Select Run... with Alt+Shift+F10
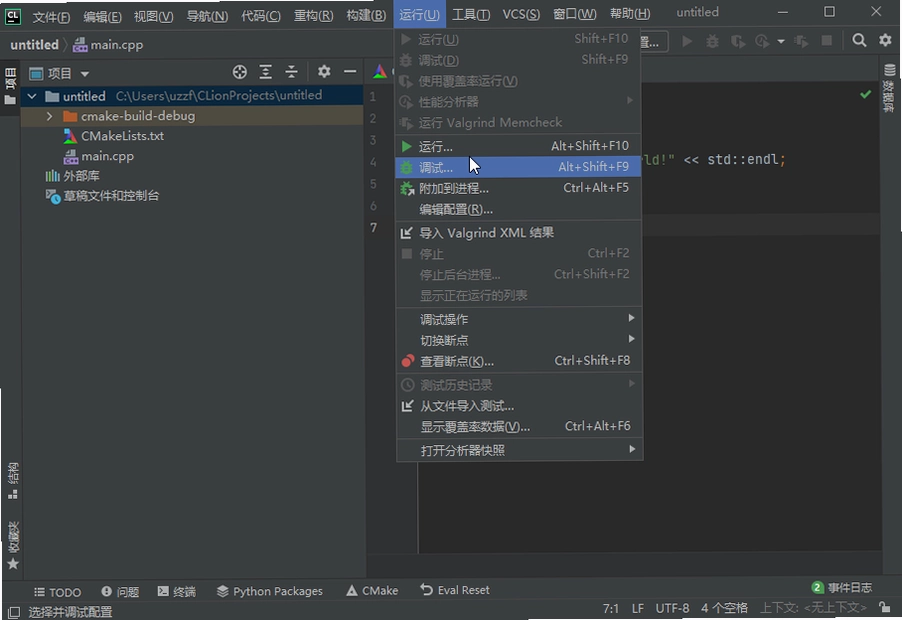 [x=519, y=146]
